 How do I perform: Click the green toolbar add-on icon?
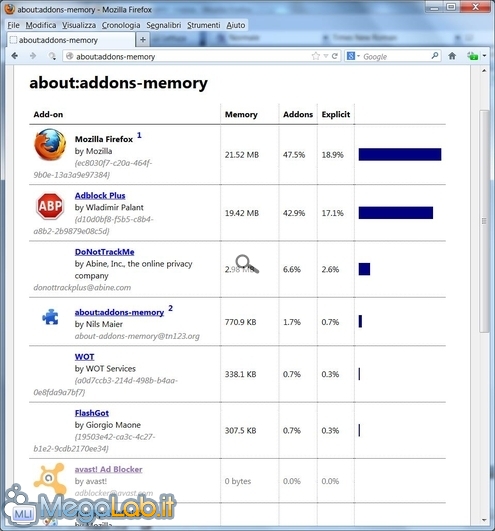point(473,56)
